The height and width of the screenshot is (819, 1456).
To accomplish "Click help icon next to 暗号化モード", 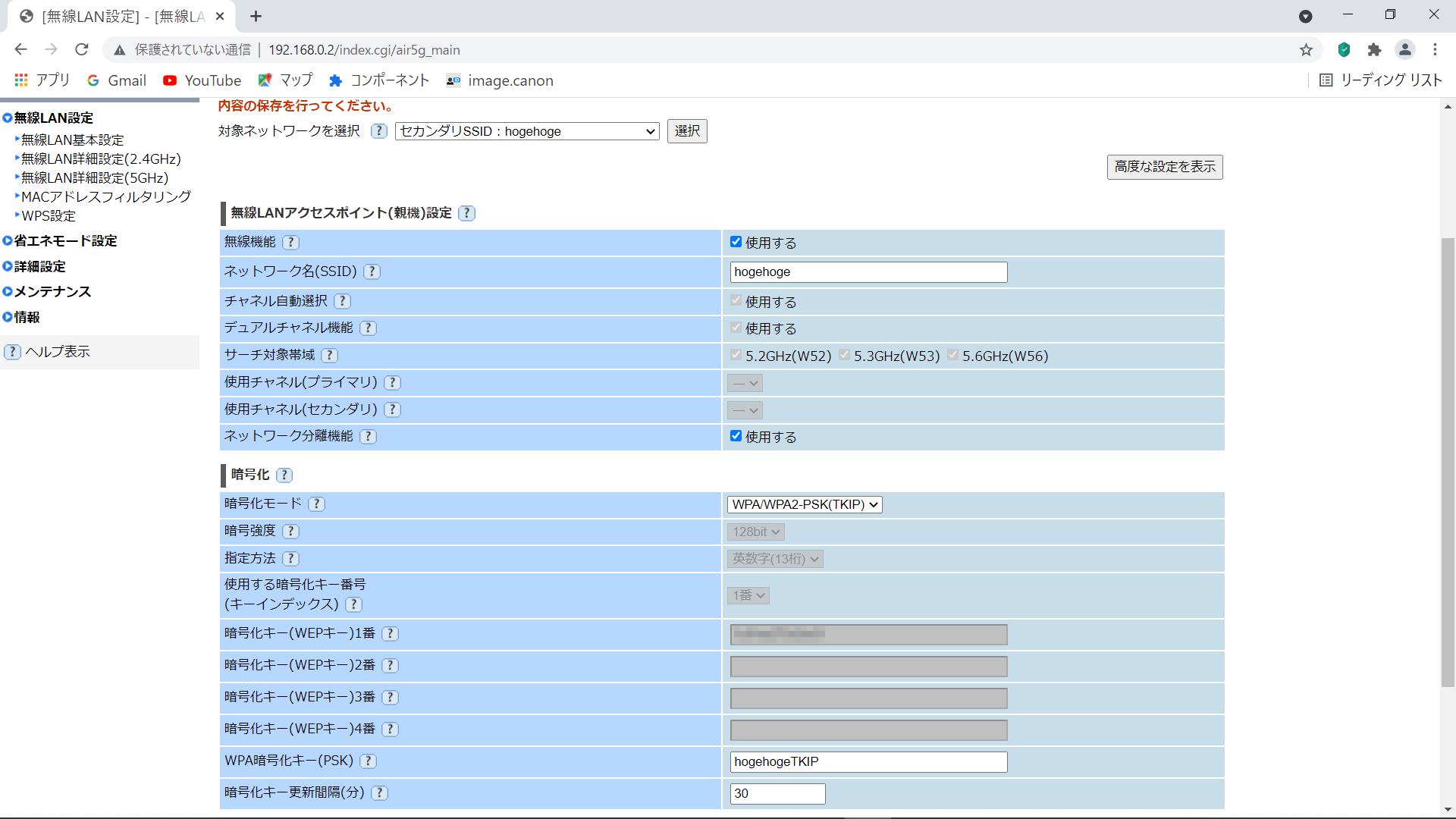I will click(317, 504).
